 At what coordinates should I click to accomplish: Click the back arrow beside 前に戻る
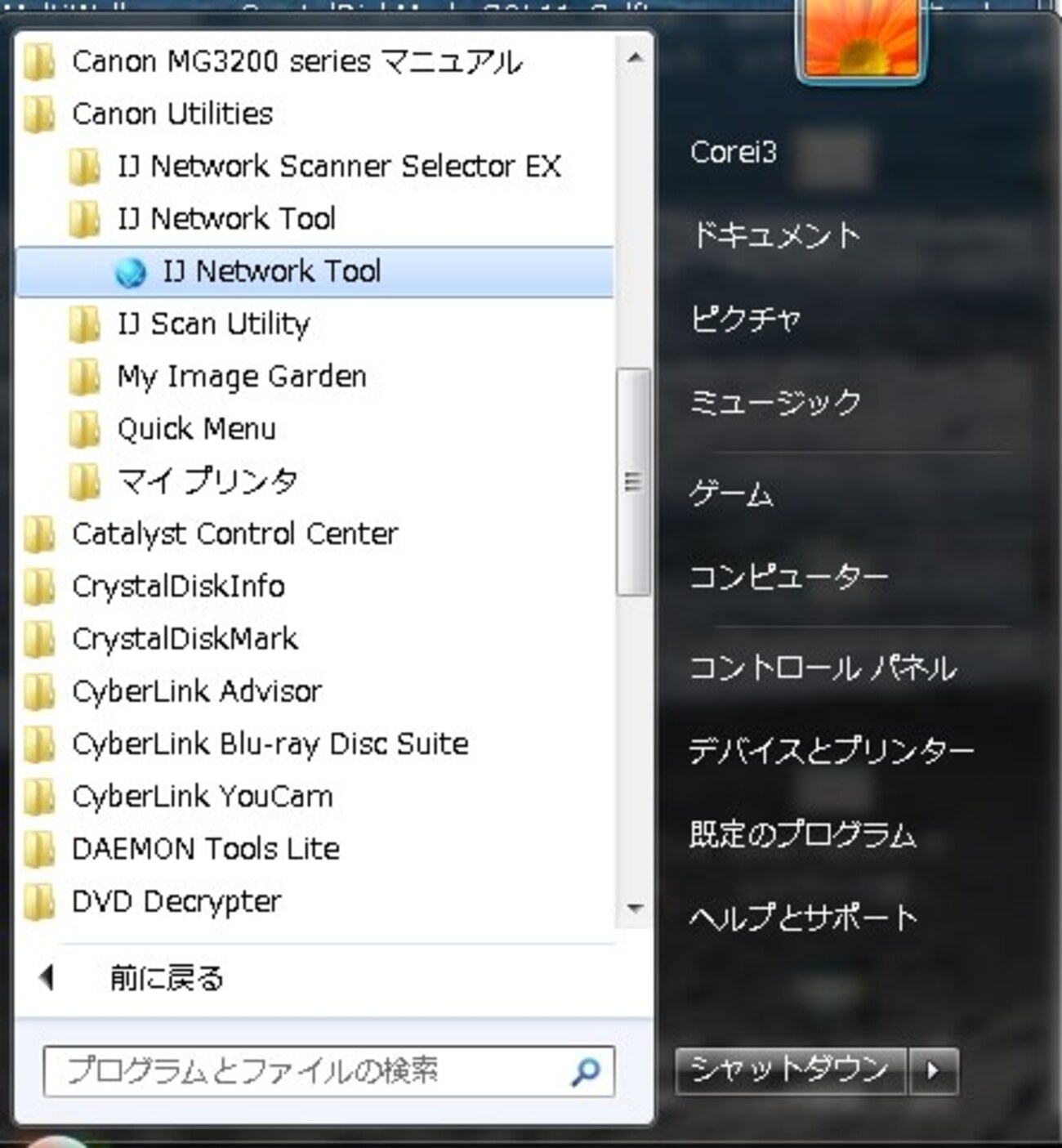click(47, 977)
